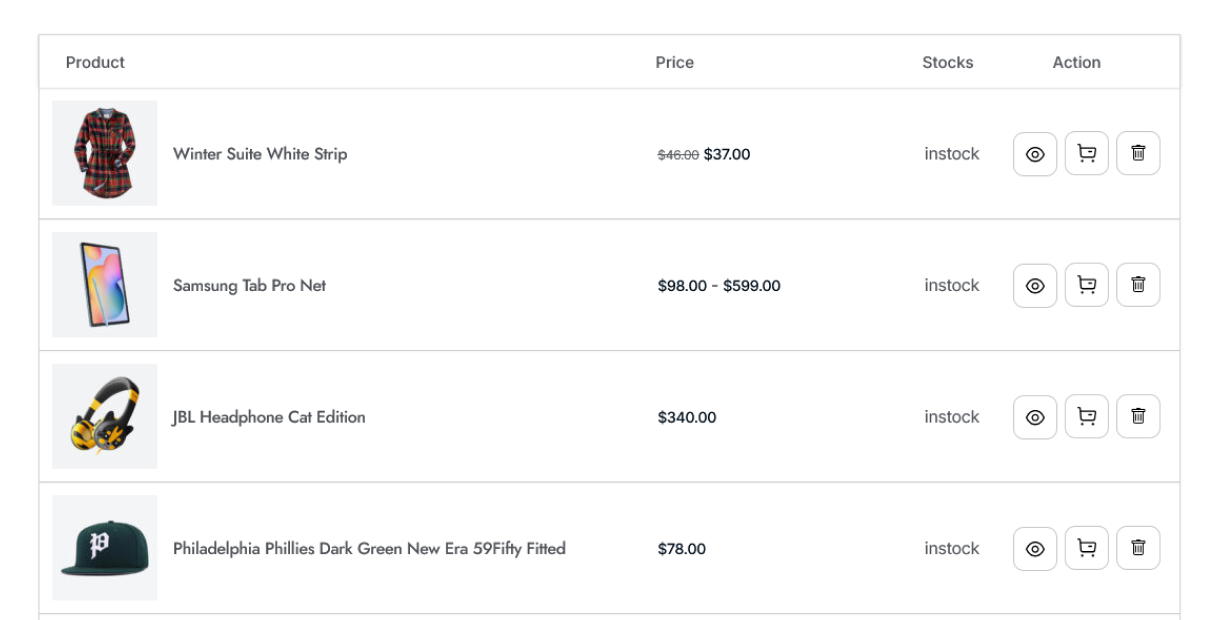Viewport: 1220px width, 620px height.
Task: Delete Winter Suite White Strip from the list
Action: point(1139,153)
